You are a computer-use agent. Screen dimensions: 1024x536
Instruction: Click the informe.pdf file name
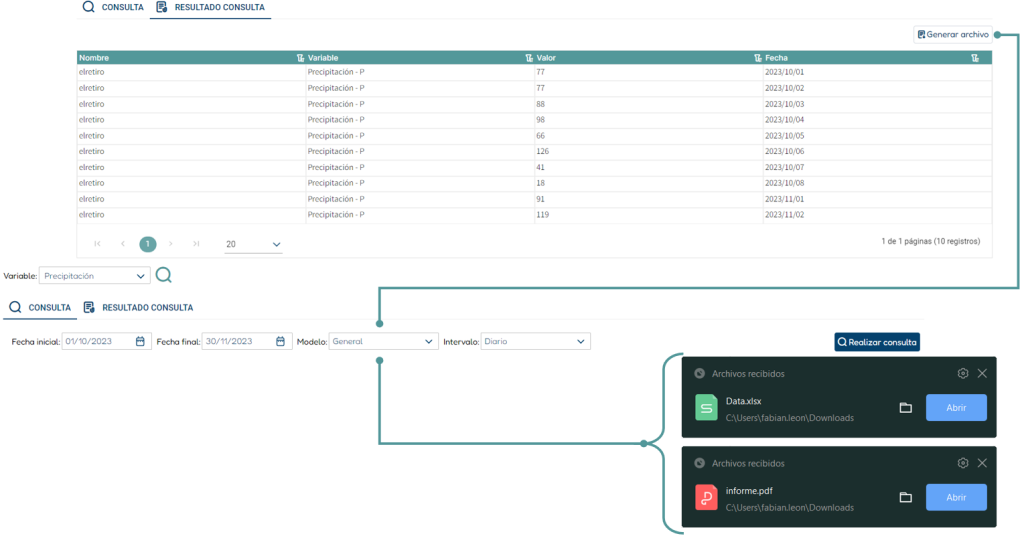[x=749, y=491]
